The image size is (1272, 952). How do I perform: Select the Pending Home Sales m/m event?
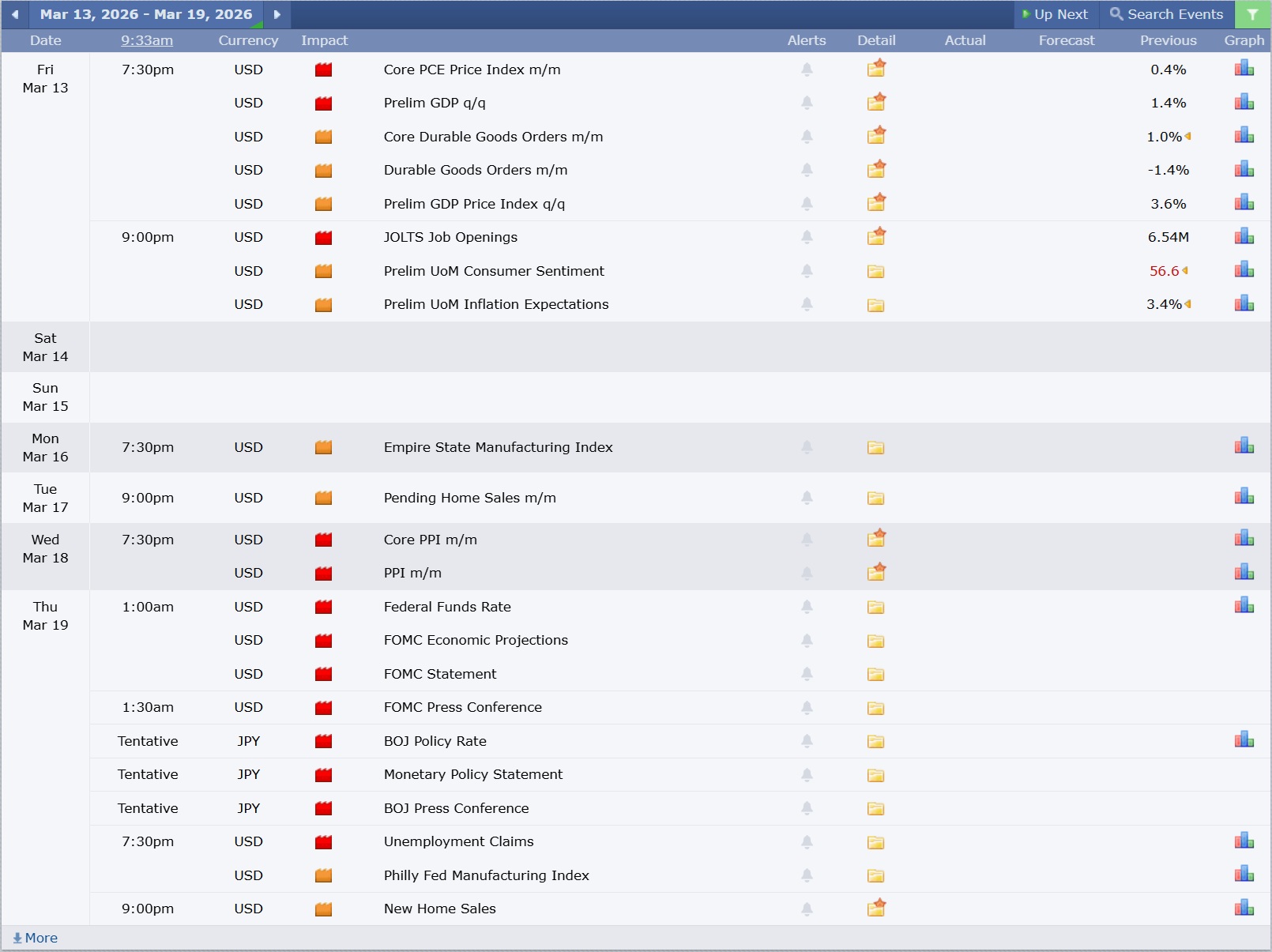469,498
